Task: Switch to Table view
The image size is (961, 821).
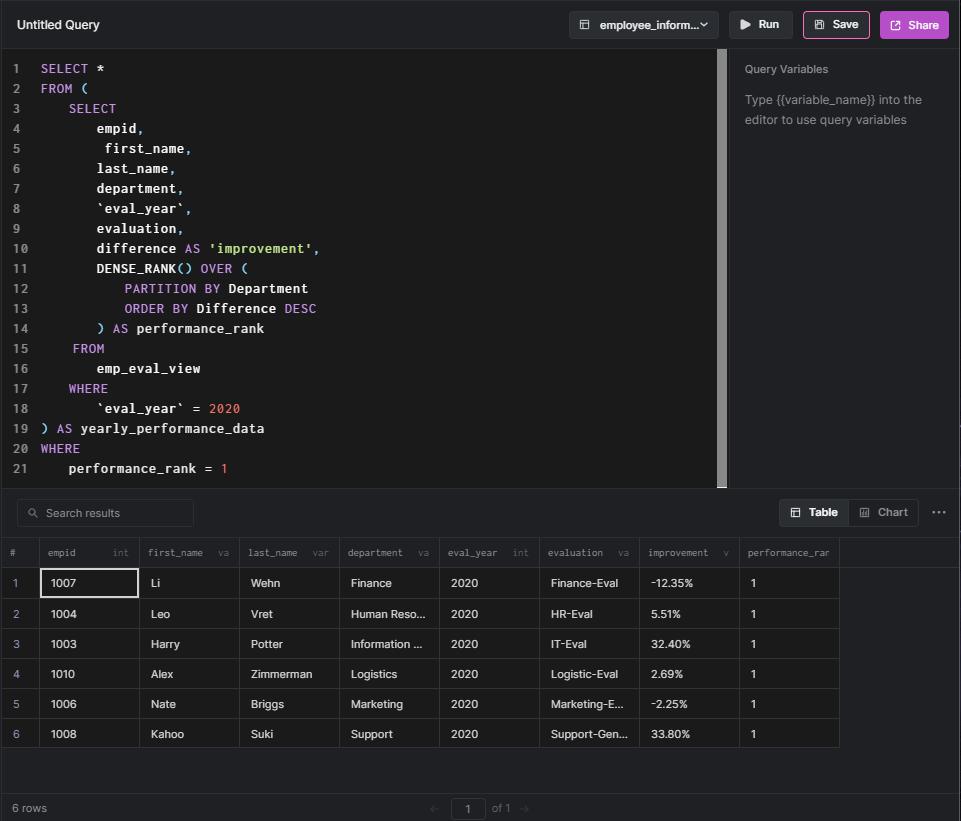Action: point(814,512)
